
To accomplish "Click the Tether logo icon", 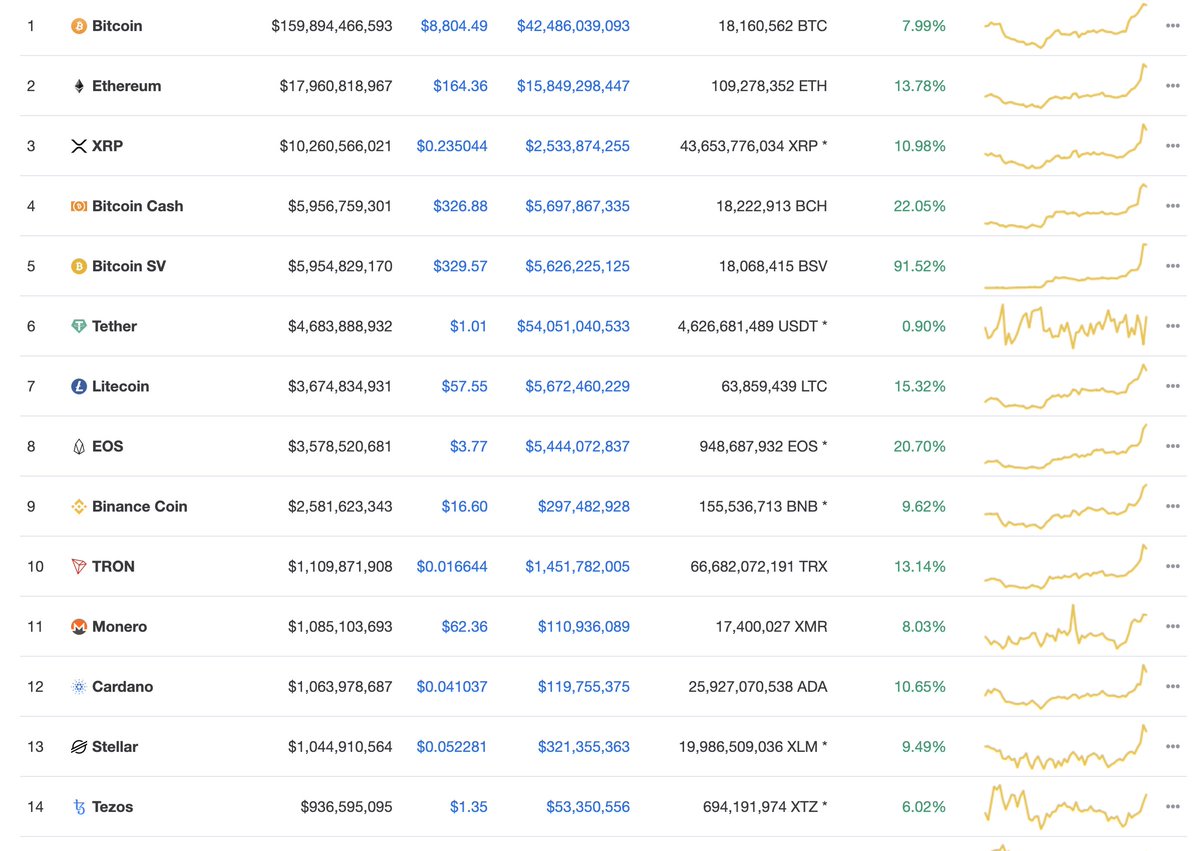I will pyautogui.click(x=79, y=326).
